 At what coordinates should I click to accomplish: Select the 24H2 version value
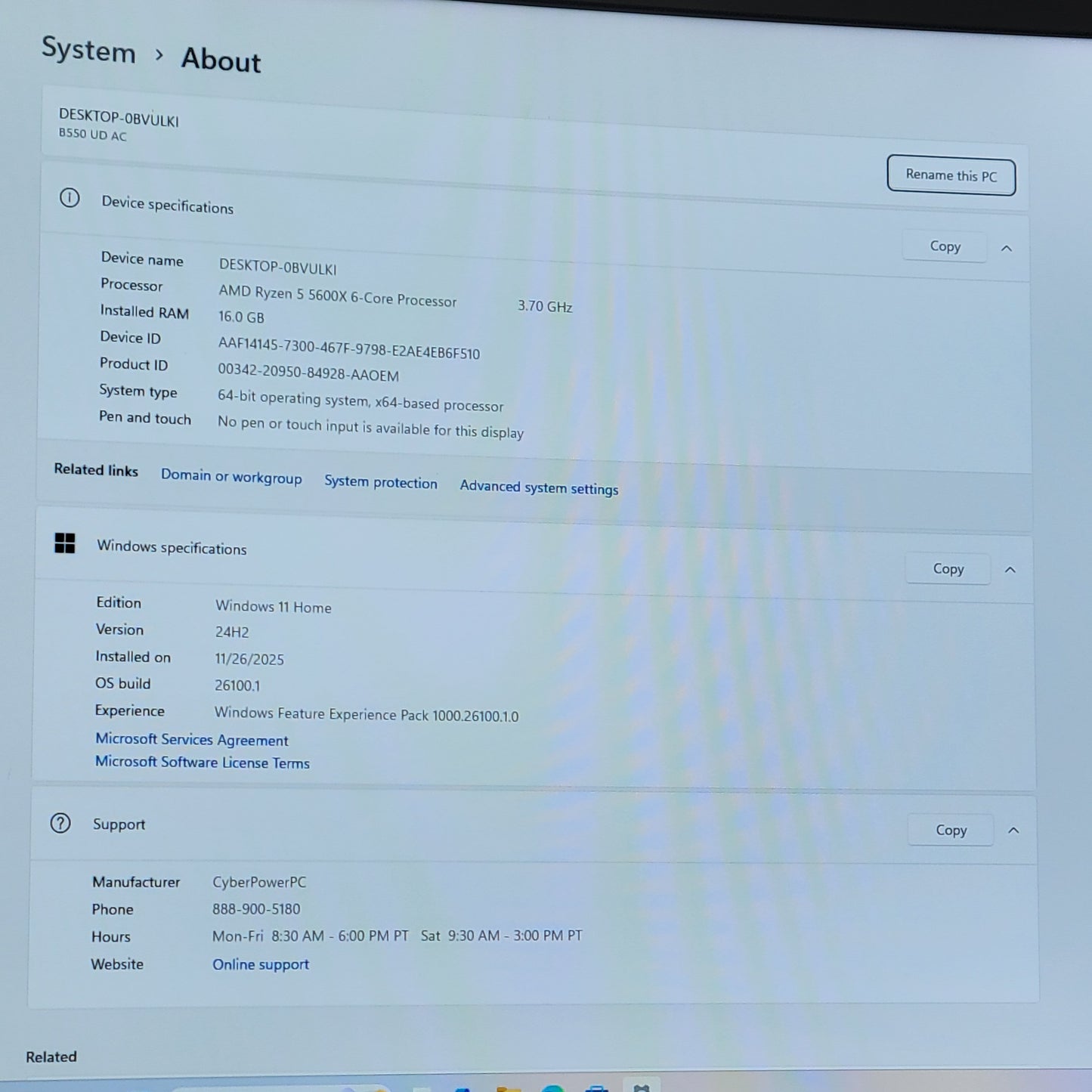[x=232, y=633]
